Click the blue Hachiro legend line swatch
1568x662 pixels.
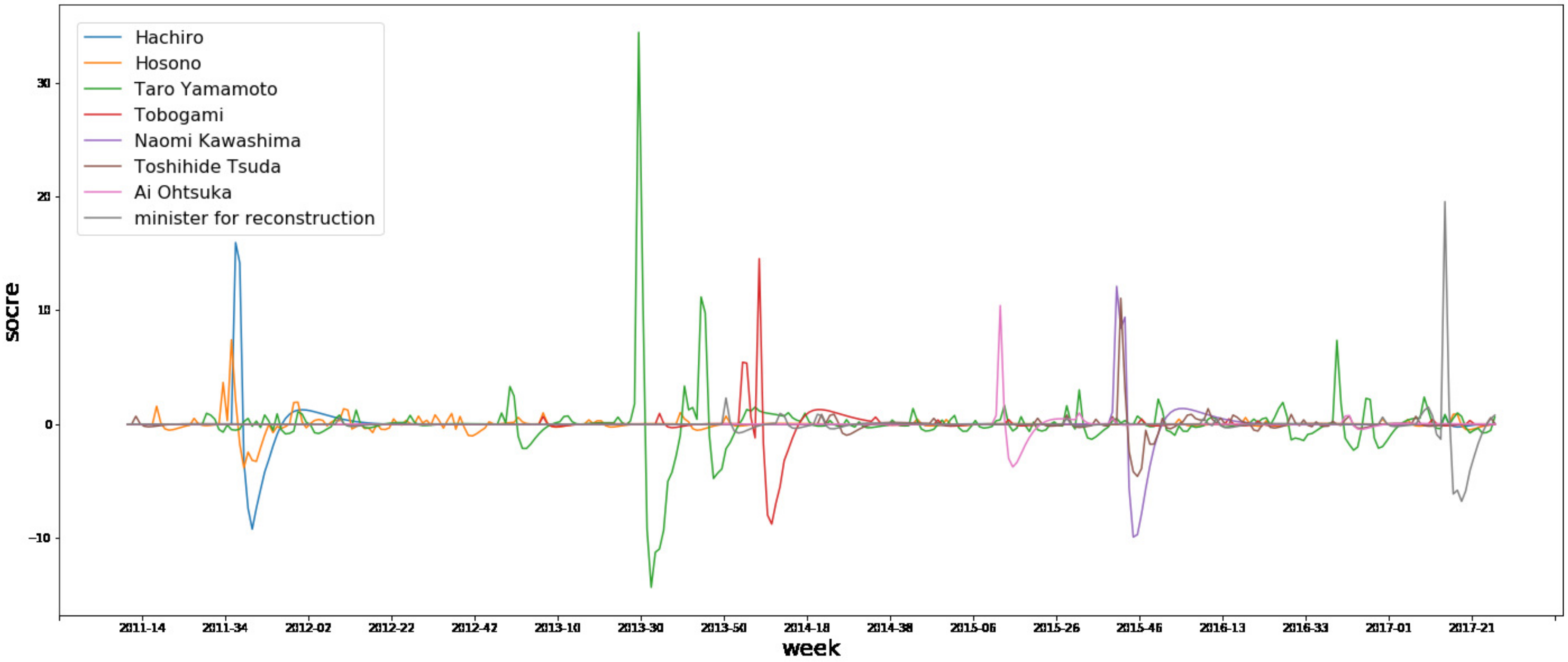[103, 38]
